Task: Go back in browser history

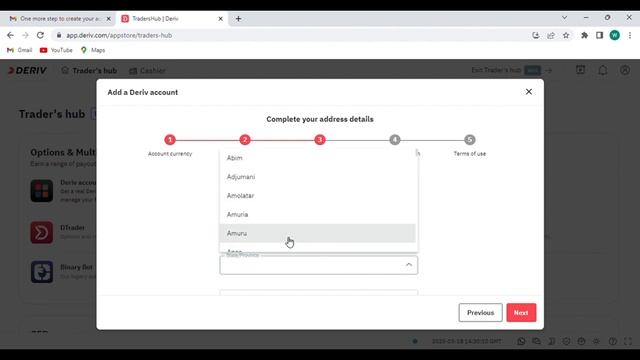Action: click(10, 36)
